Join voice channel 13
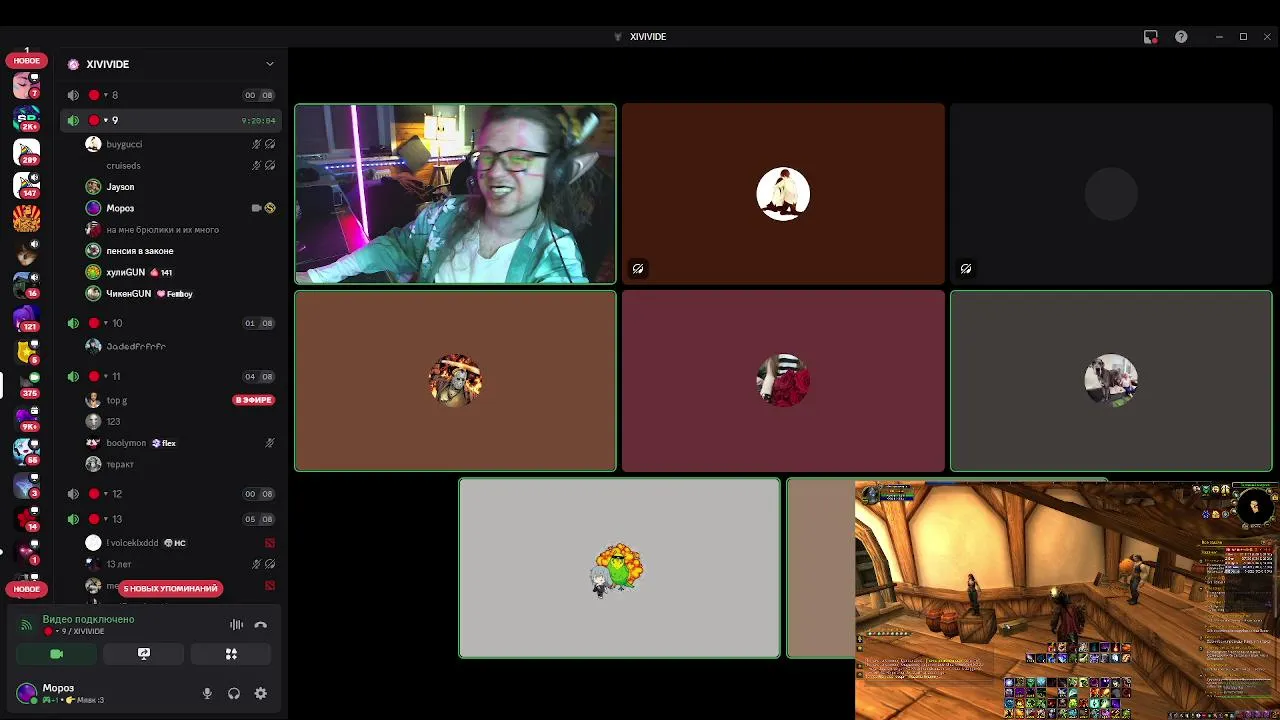Viewport: 1280px width, 720px height. 170,519
